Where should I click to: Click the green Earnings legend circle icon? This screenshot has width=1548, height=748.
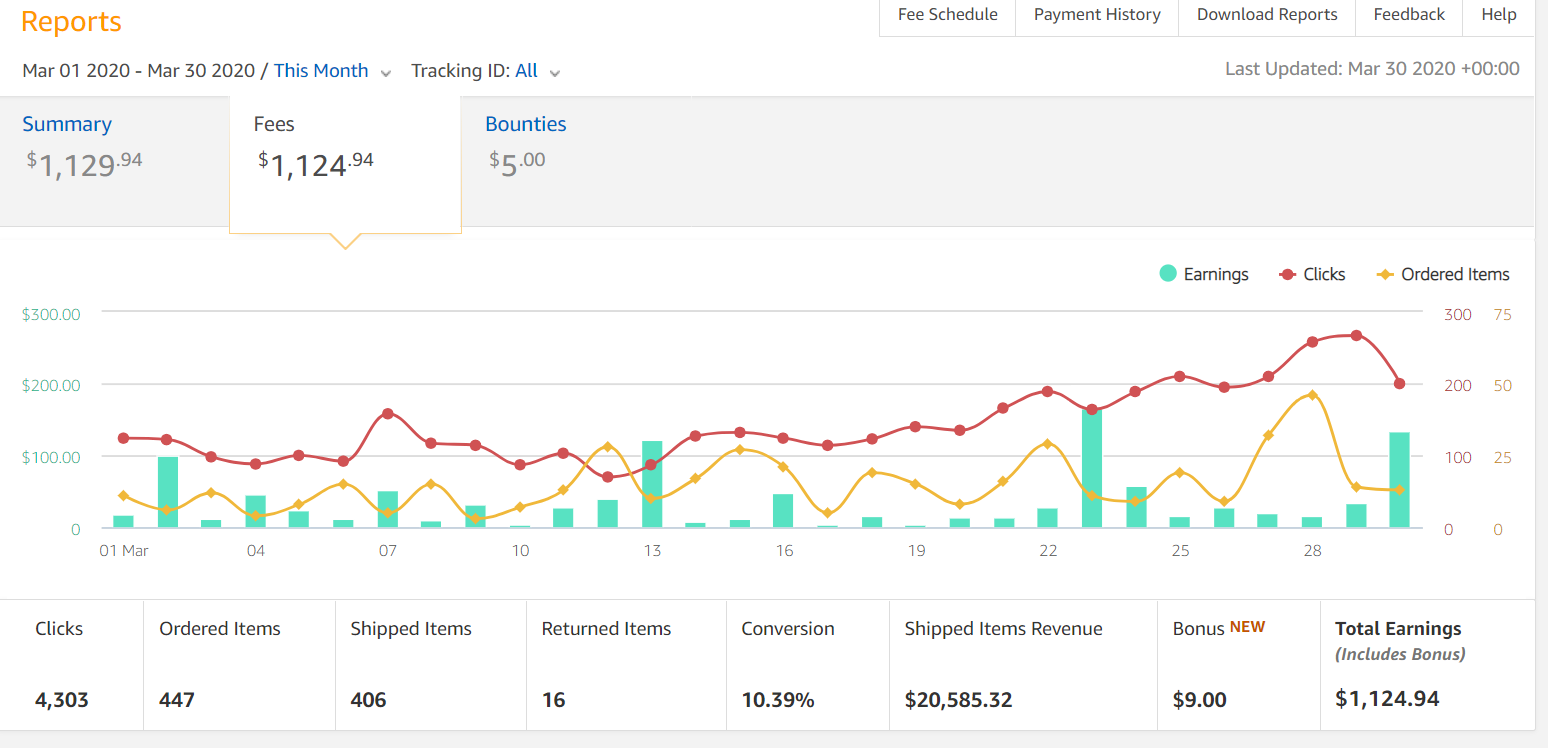pyautogui.click(x=1168, y=274)
